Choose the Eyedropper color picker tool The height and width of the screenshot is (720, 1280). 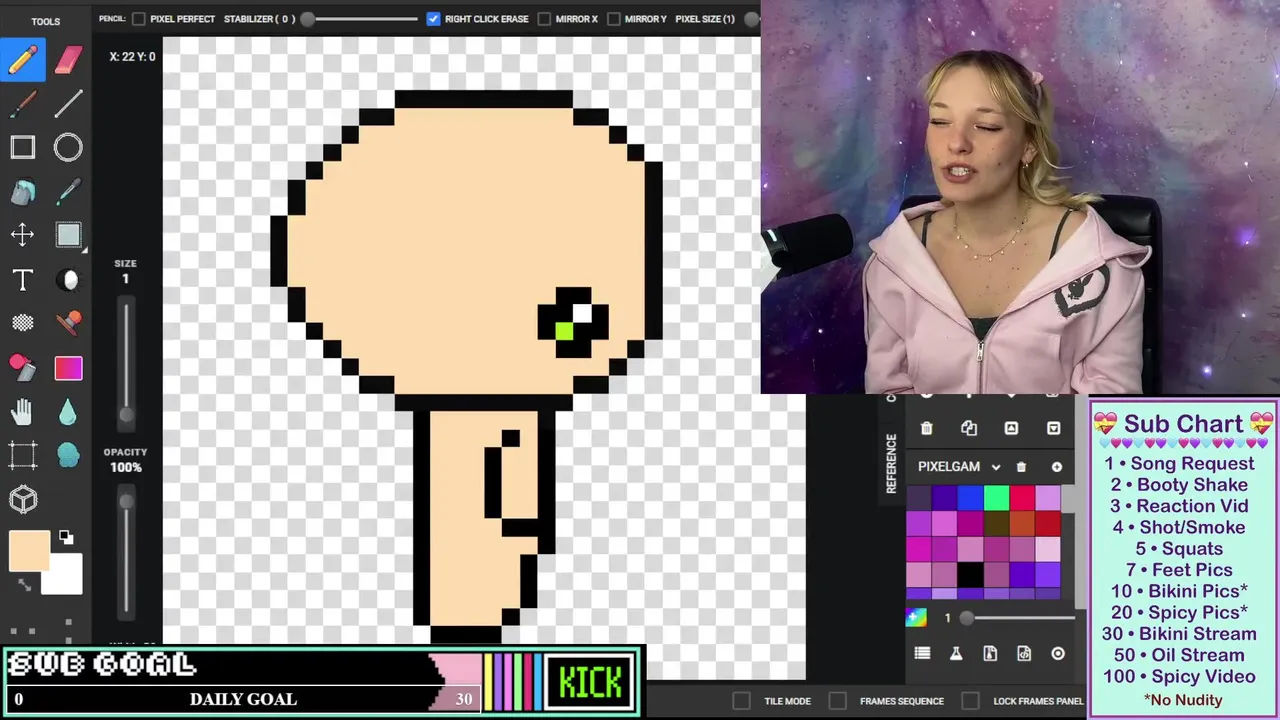tap(68, 192)
